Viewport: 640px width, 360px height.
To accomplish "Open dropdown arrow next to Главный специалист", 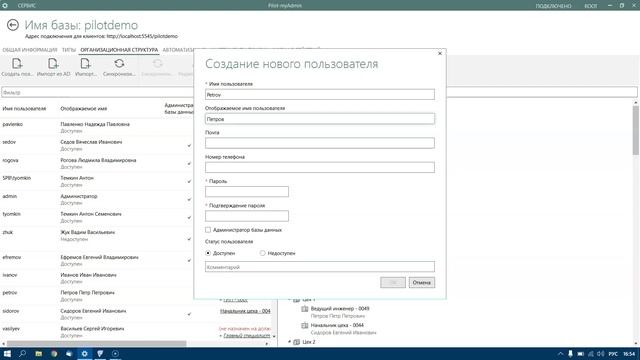I will [x=274, y=336].
